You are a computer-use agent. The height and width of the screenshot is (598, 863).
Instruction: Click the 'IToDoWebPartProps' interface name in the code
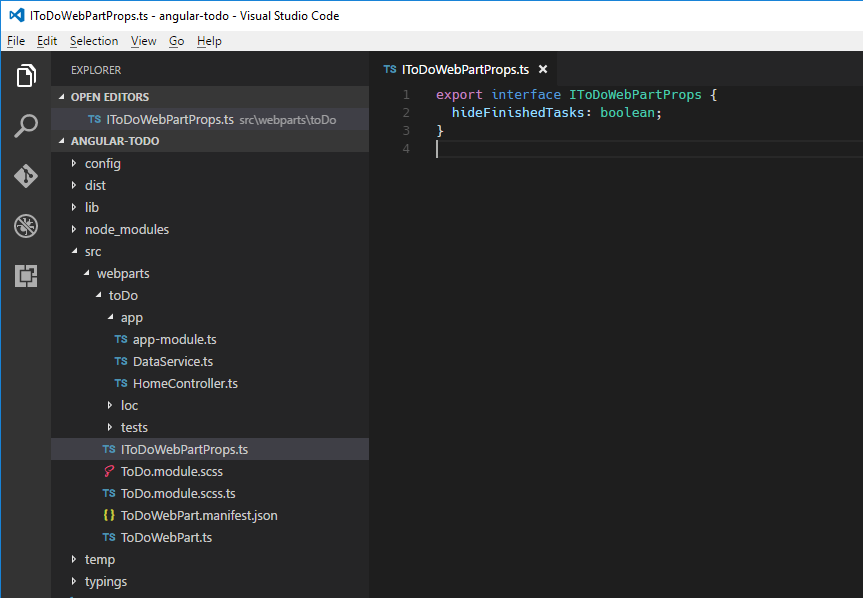pyautogui.click(x=635, y=95)
